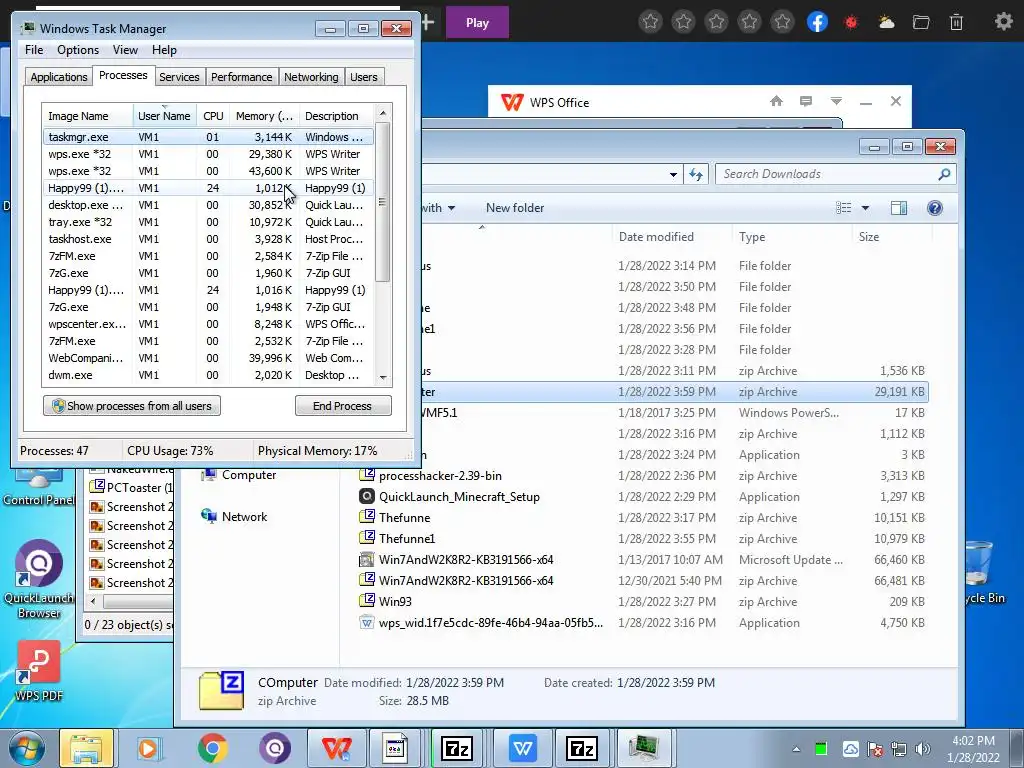Switch to Users tab

coord(364,77)
